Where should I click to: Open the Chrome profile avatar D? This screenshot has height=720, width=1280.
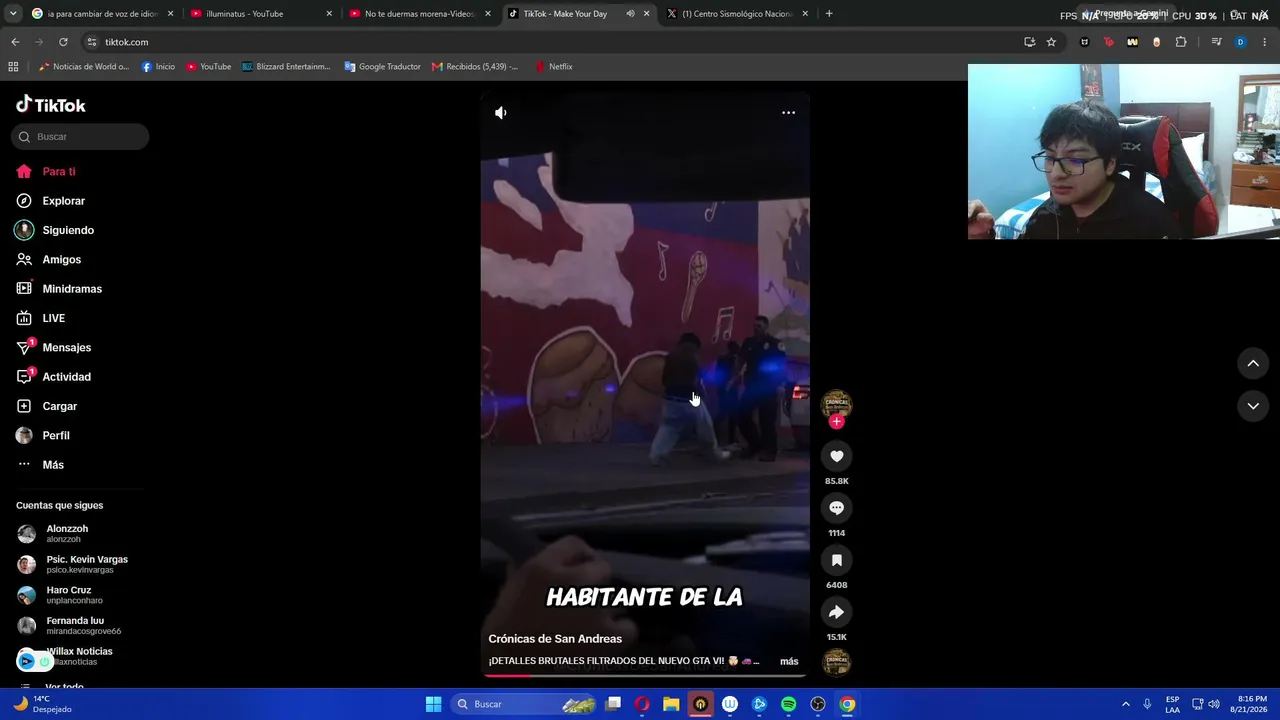[x=1240, y=42]
